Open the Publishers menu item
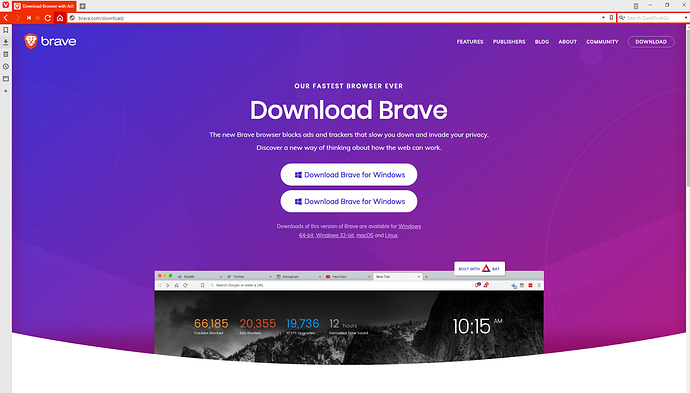This screenshot has height=393, width=690. tap(509, 42)
